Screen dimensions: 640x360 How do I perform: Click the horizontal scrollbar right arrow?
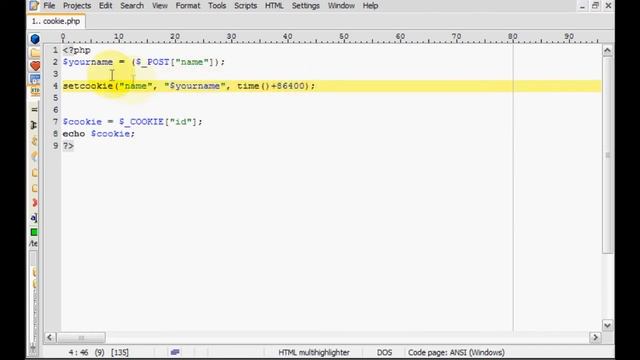[x=595, y=338]
